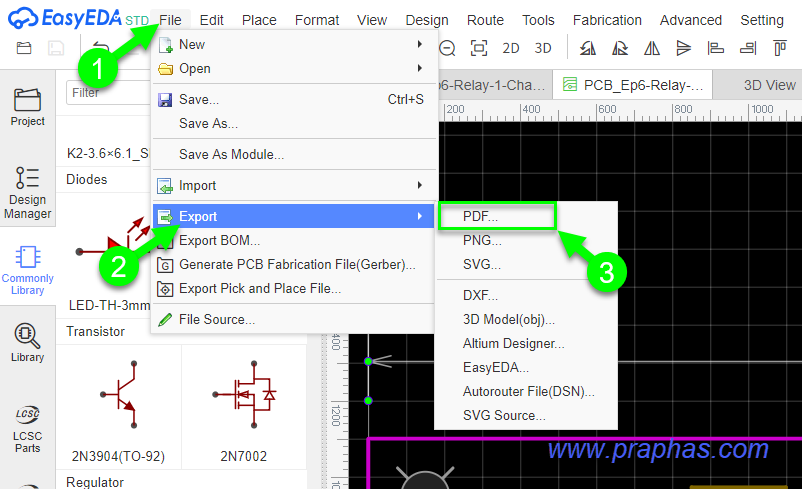This screenshot has height=489, width=802.
Task: Open File Source... entry
Action: click(x=294, y=319)
